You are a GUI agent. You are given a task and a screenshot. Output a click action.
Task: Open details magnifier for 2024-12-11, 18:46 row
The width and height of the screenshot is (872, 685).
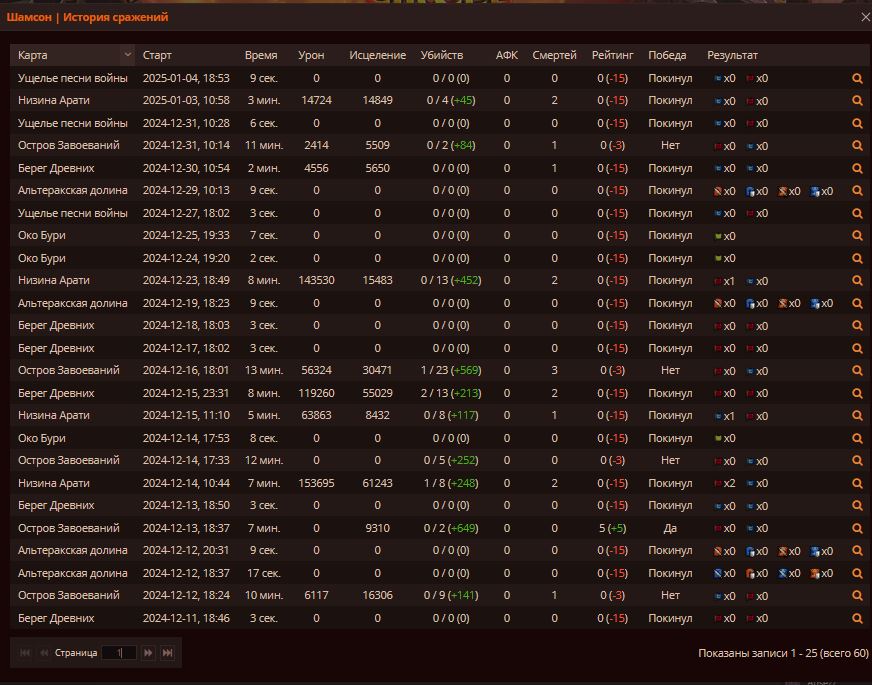tap(857, 619)
